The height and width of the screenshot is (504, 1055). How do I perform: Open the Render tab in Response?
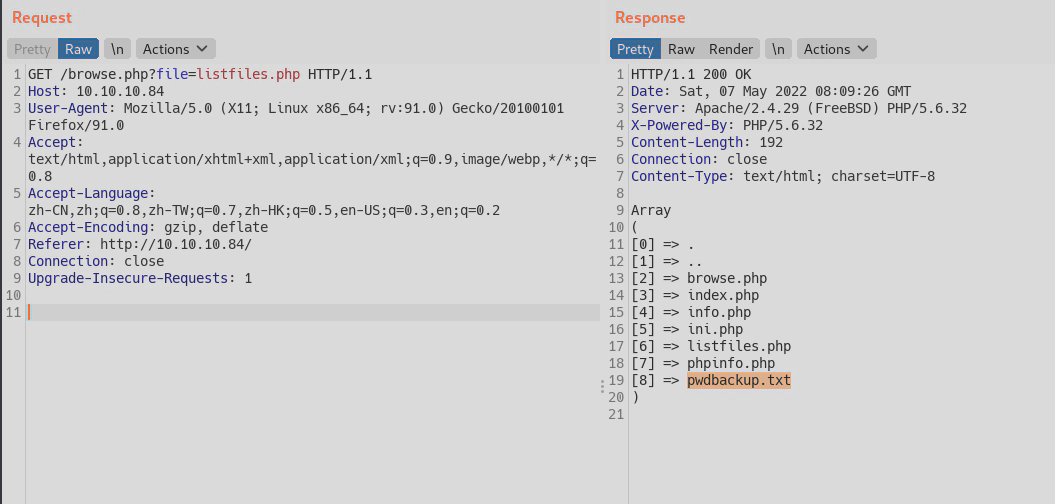click(x=731, y=49)
